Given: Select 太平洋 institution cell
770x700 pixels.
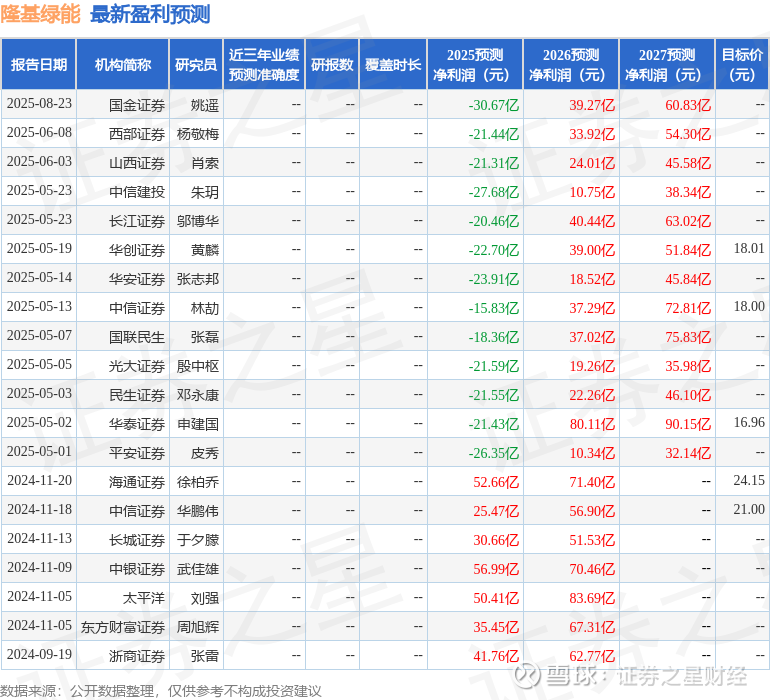Looking at the screenshot, I should pyautogui.click(x=143, y=598).
